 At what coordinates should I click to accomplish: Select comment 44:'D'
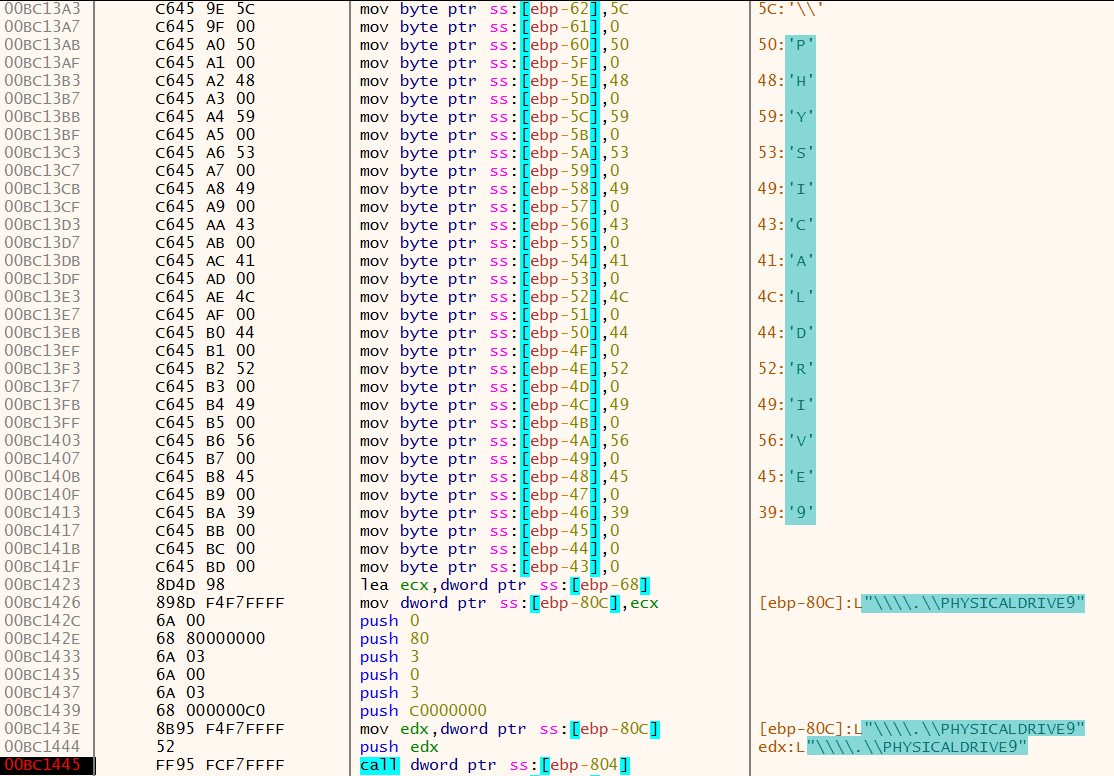tap(786, 333)
